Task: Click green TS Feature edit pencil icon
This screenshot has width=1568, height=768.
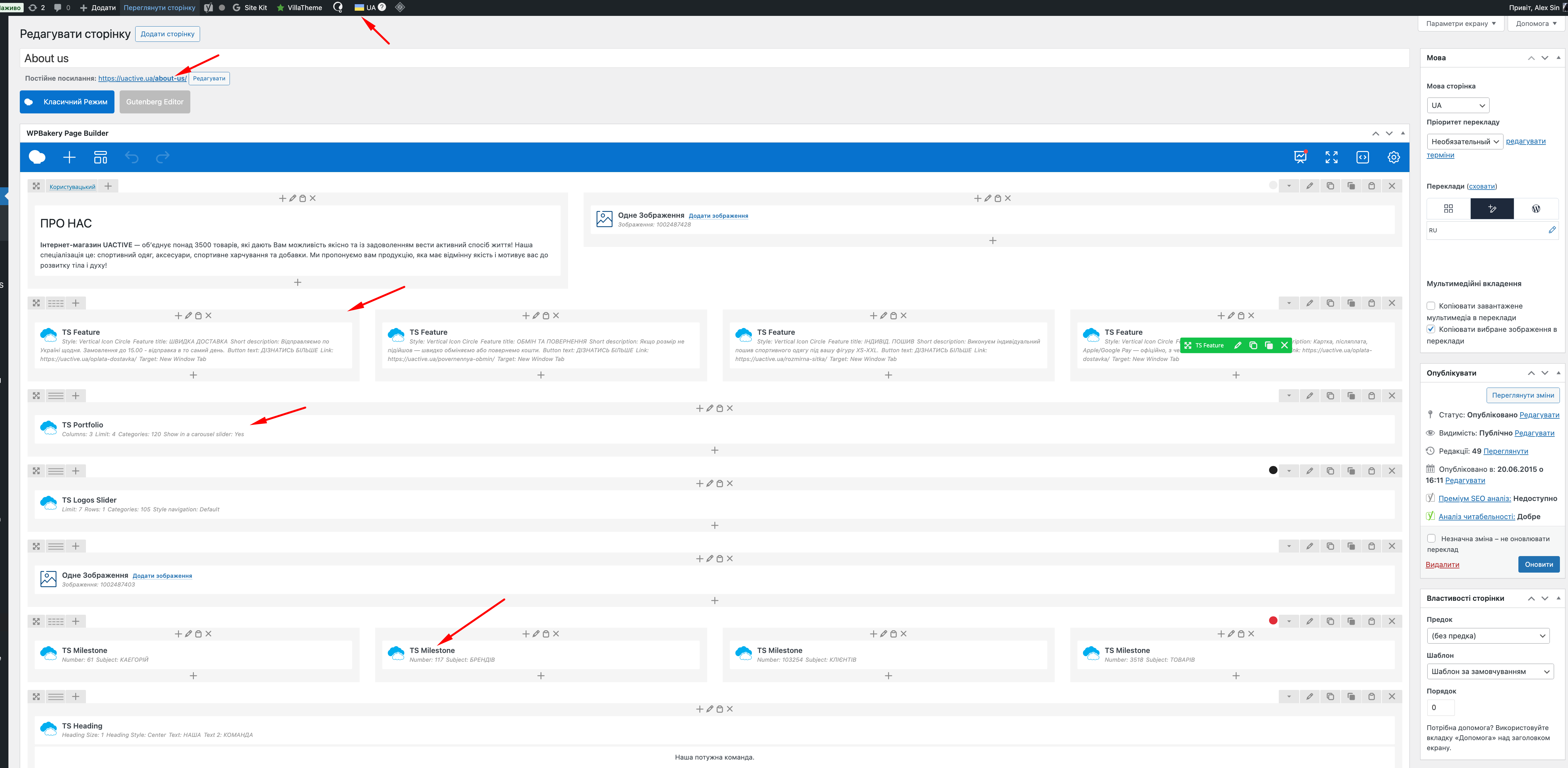Action: [x=1238, y=345]
